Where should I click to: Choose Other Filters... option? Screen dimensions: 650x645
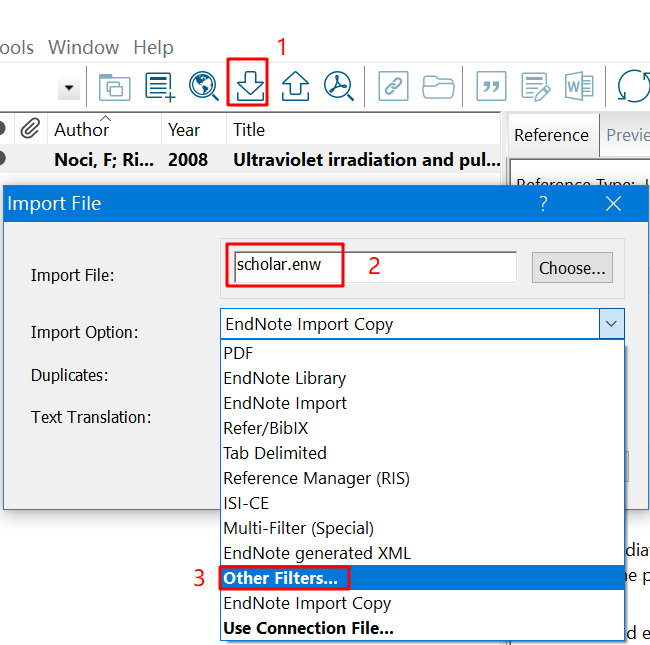coord(422,578)
